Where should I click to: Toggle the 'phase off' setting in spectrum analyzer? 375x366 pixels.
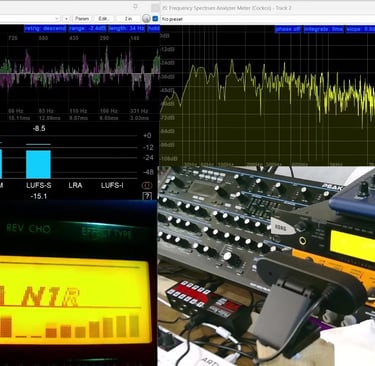pos(288,29)
